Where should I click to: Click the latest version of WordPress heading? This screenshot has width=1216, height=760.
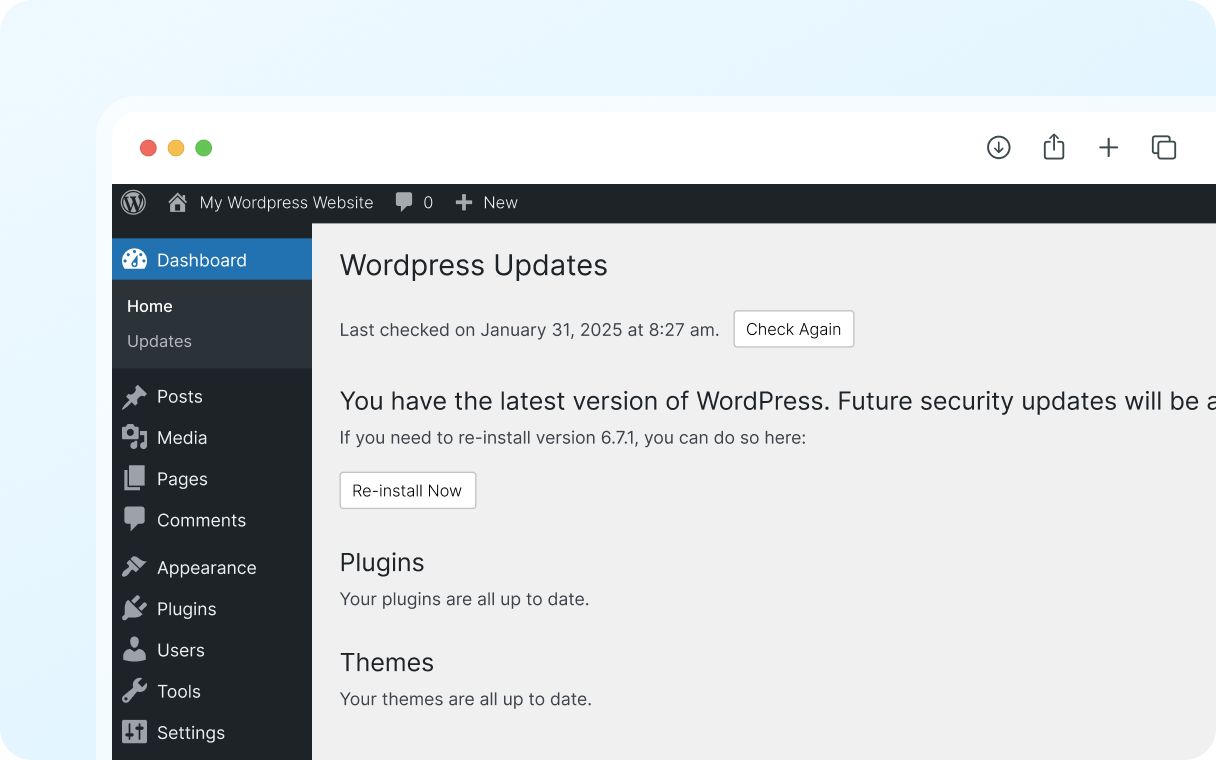(778, 401)
